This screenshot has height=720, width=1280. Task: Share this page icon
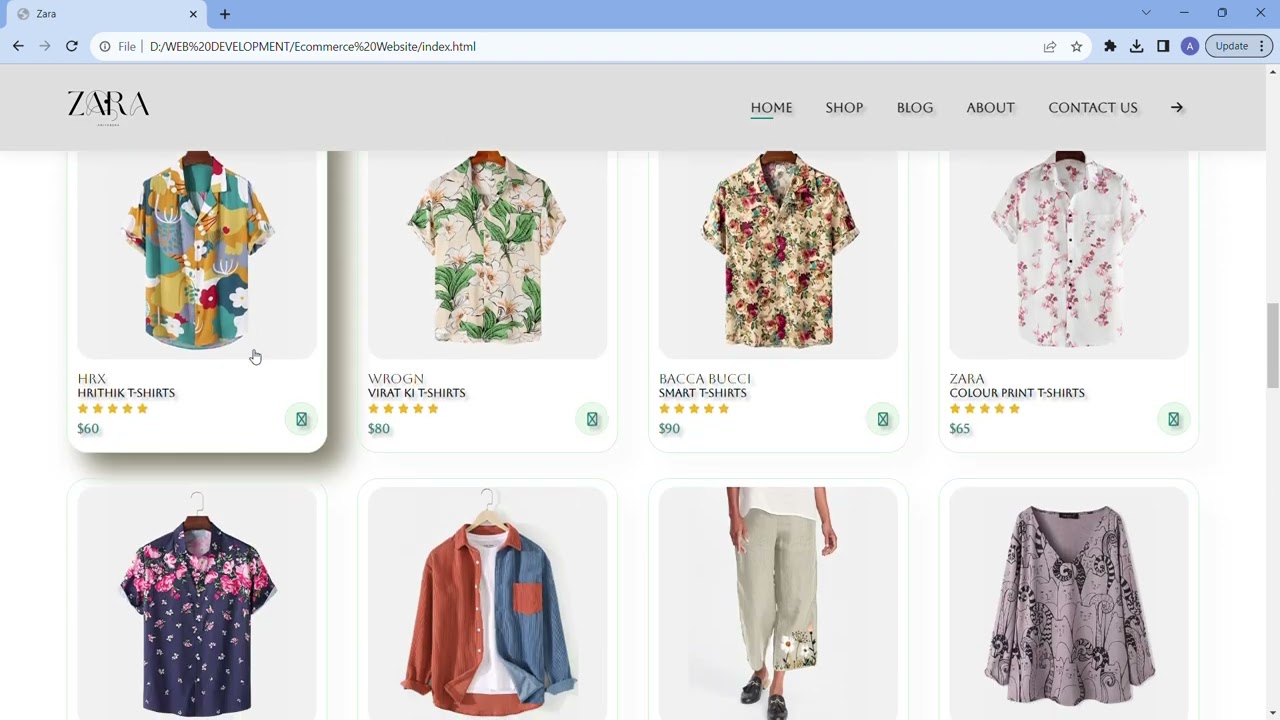click(x=1050, y=46)
